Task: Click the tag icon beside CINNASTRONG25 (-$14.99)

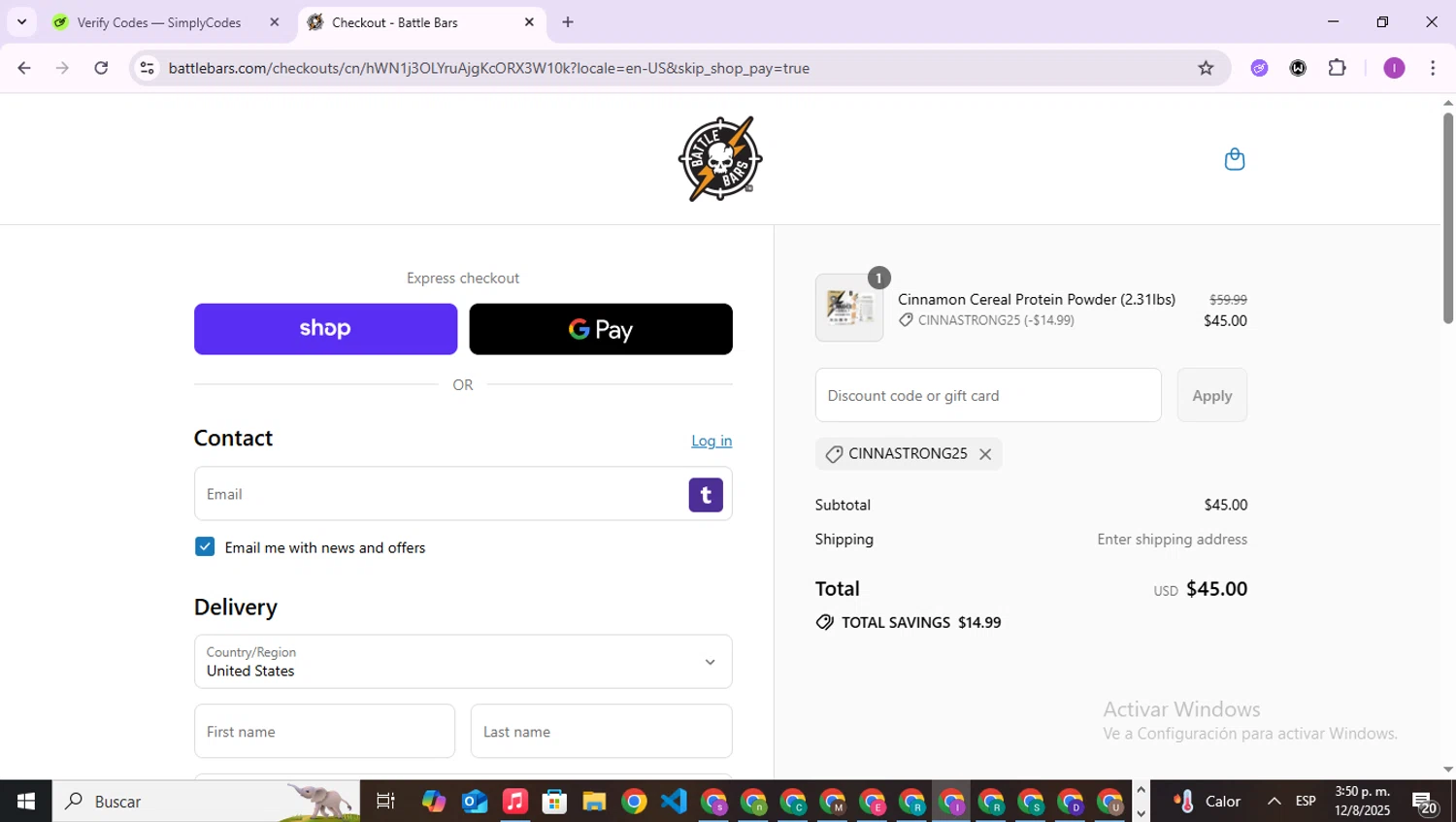Action: coord(906,320)
